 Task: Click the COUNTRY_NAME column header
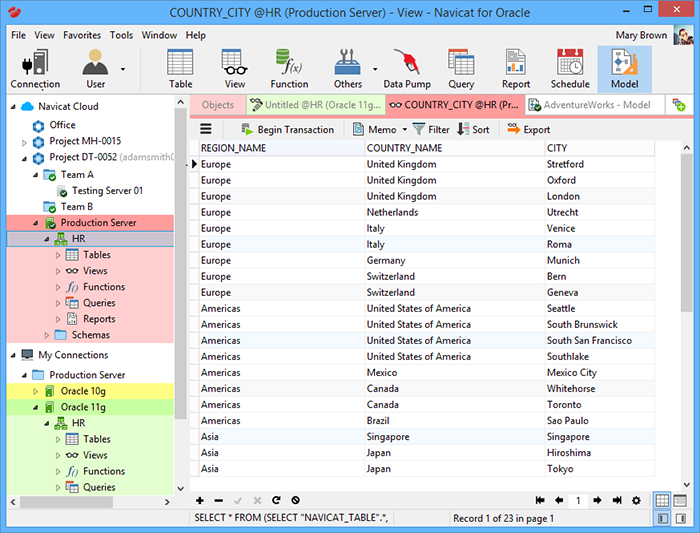coord(455,148)
